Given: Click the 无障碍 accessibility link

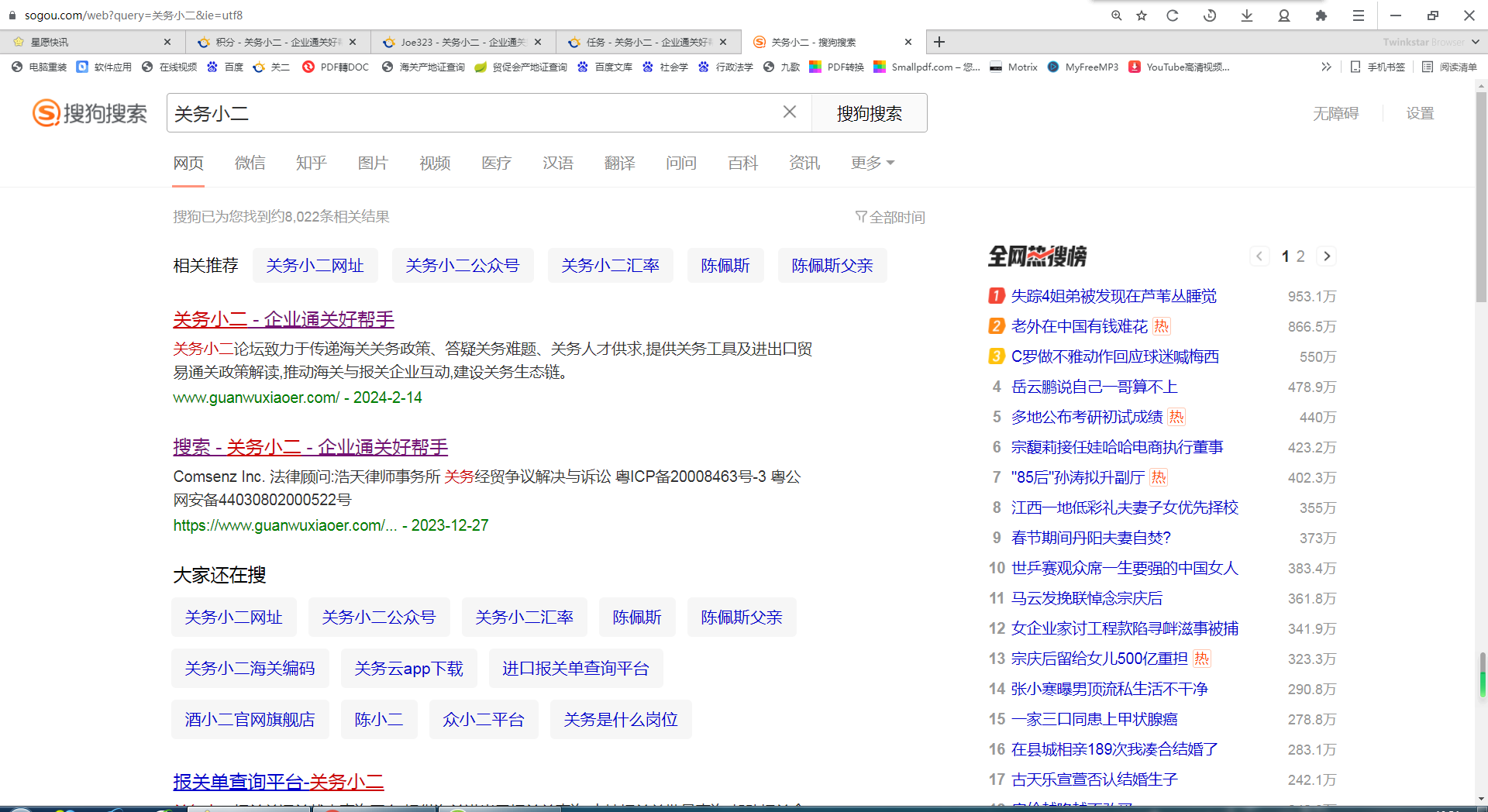Looking at the screenshot, I should tap(1335, 114).
